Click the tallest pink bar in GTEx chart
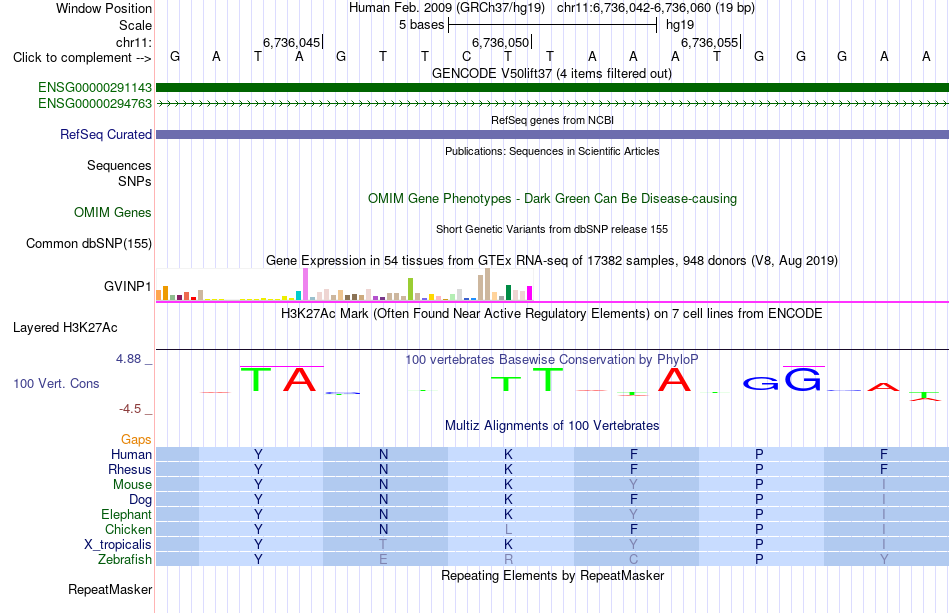This screenshot has width=950, height=613. (x=305, y=285)
